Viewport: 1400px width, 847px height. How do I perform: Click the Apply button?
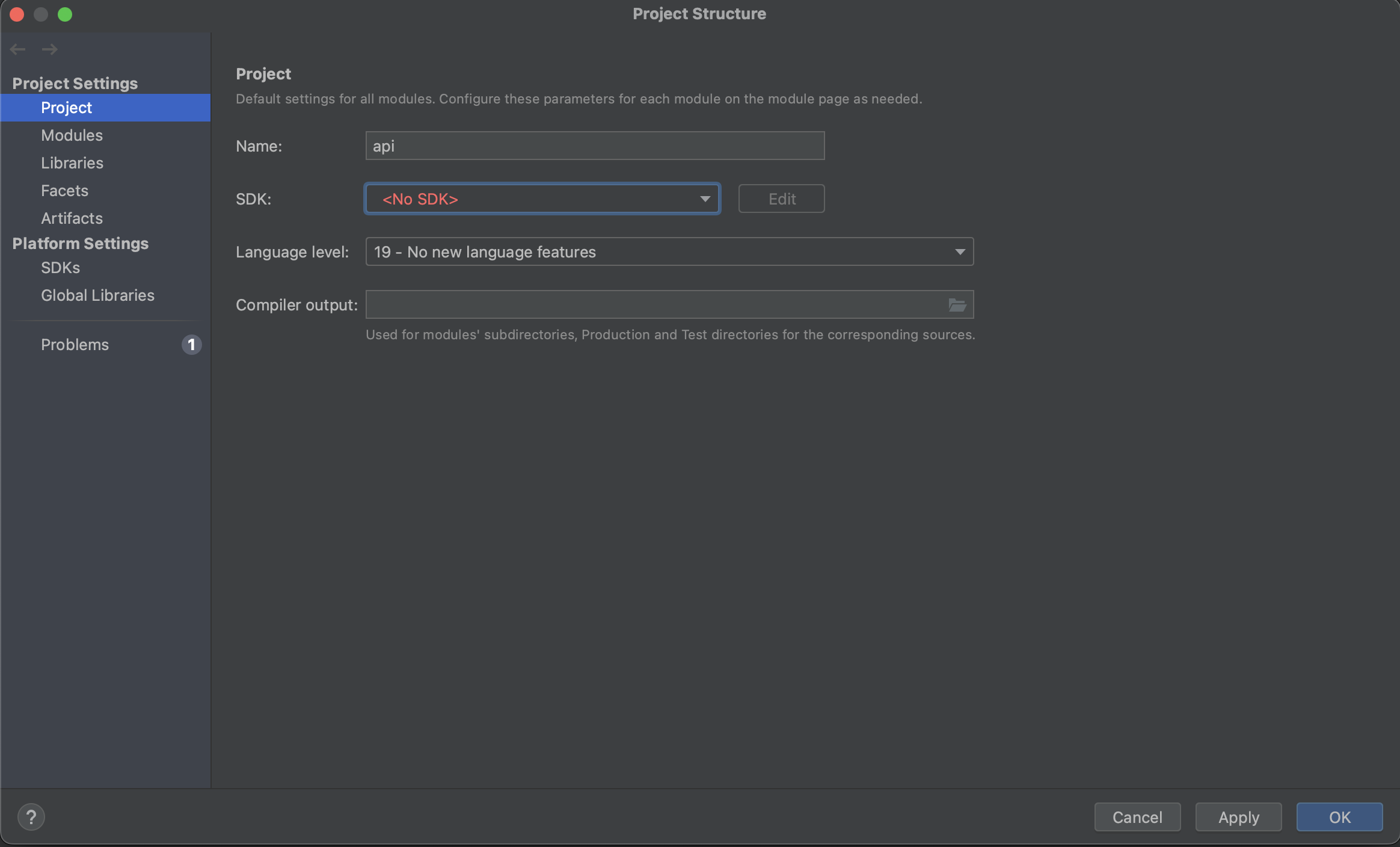click(x=1238, y=817)
